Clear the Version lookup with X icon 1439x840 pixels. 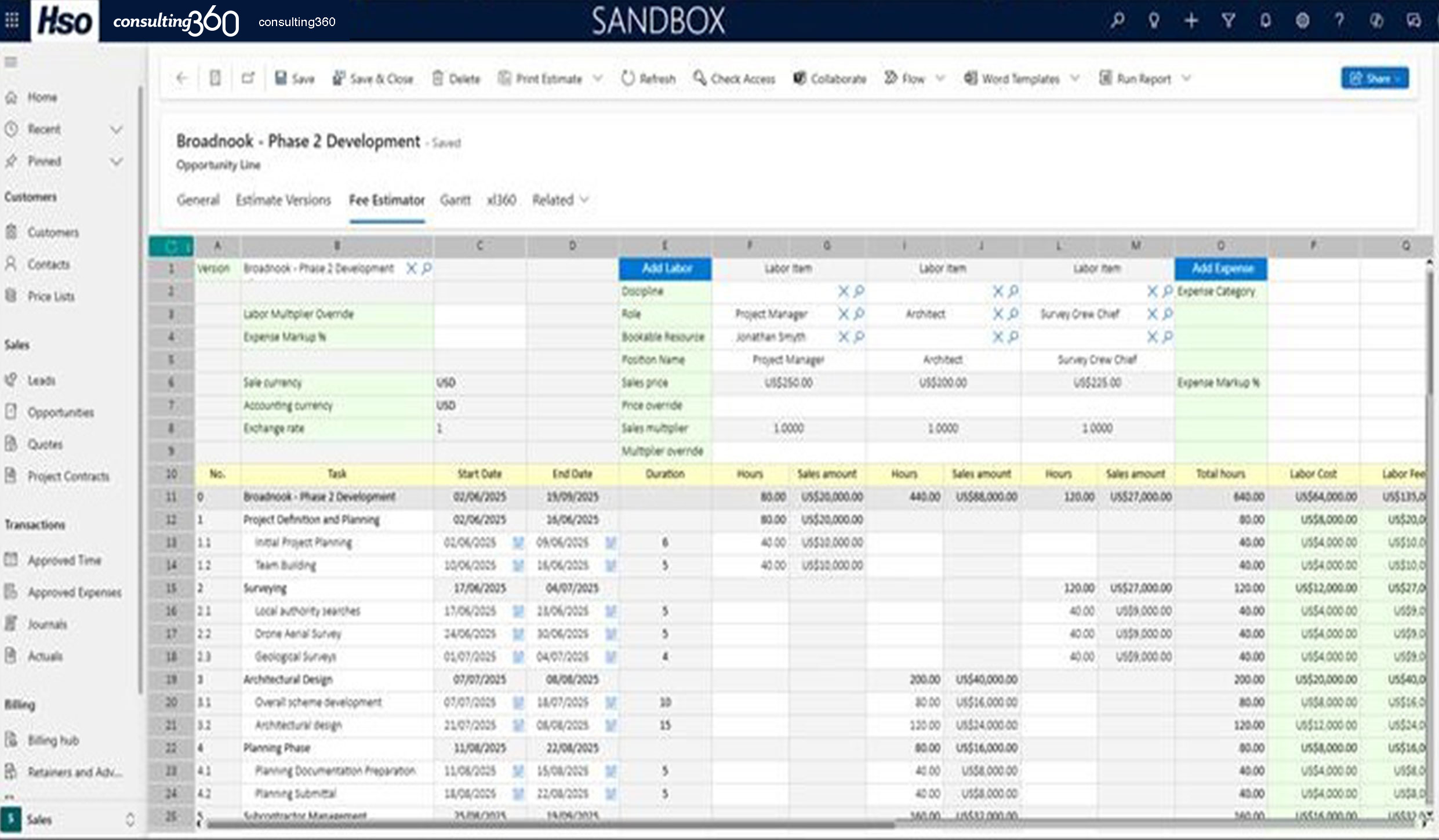click(411, 268)
